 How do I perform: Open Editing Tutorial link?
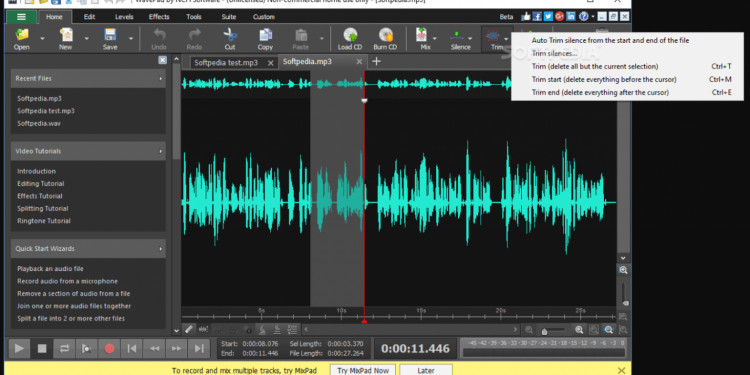tap(41, 184)
